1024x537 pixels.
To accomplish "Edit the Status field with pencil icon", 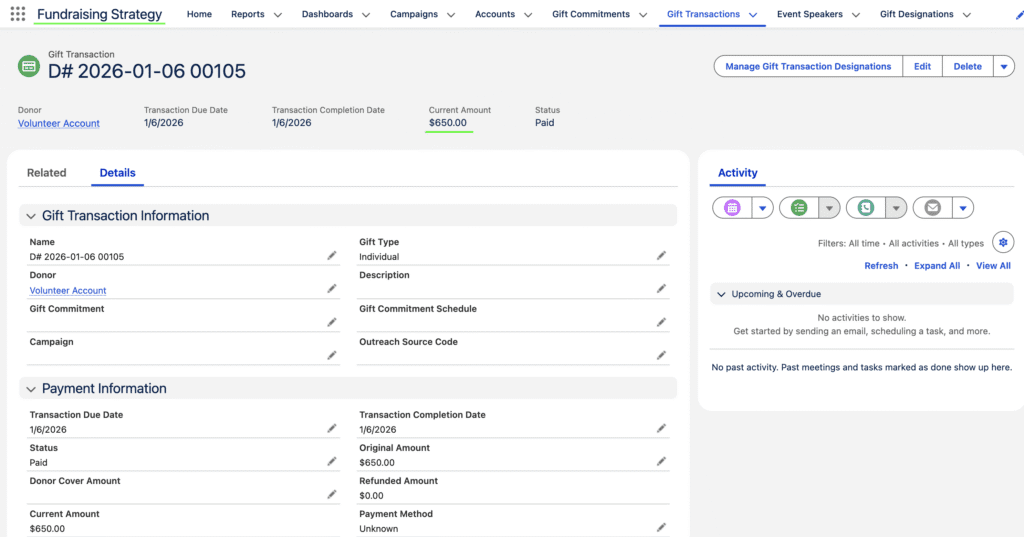I will pyautogui.click(x=332, y=462).
